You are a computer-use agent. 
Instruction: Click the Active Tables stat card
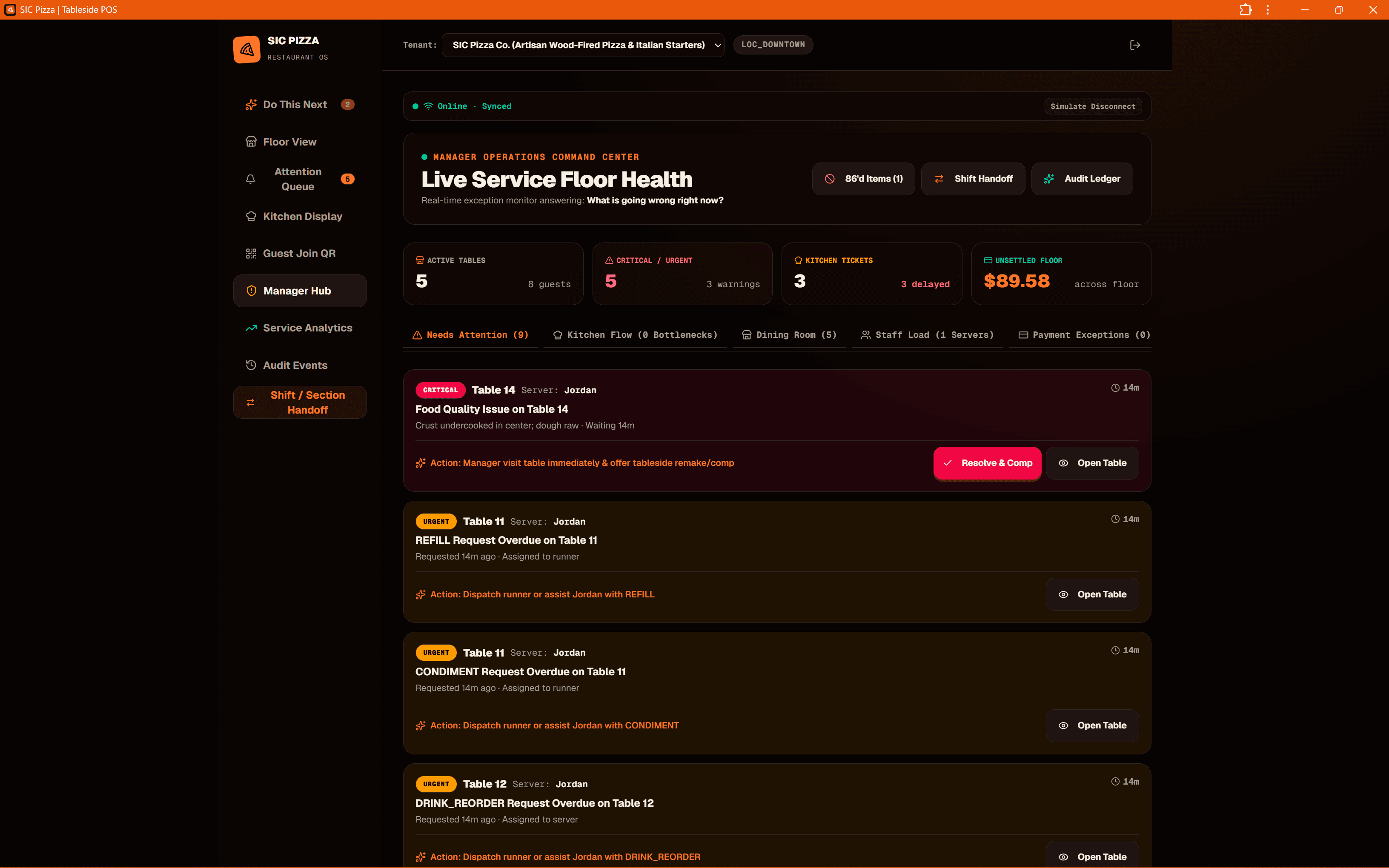point(493,274)
